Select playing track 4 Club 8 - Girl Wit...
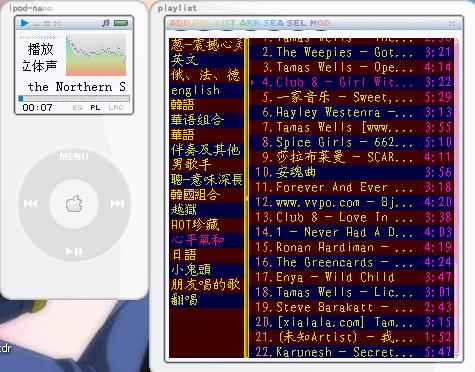 point(352,82)
